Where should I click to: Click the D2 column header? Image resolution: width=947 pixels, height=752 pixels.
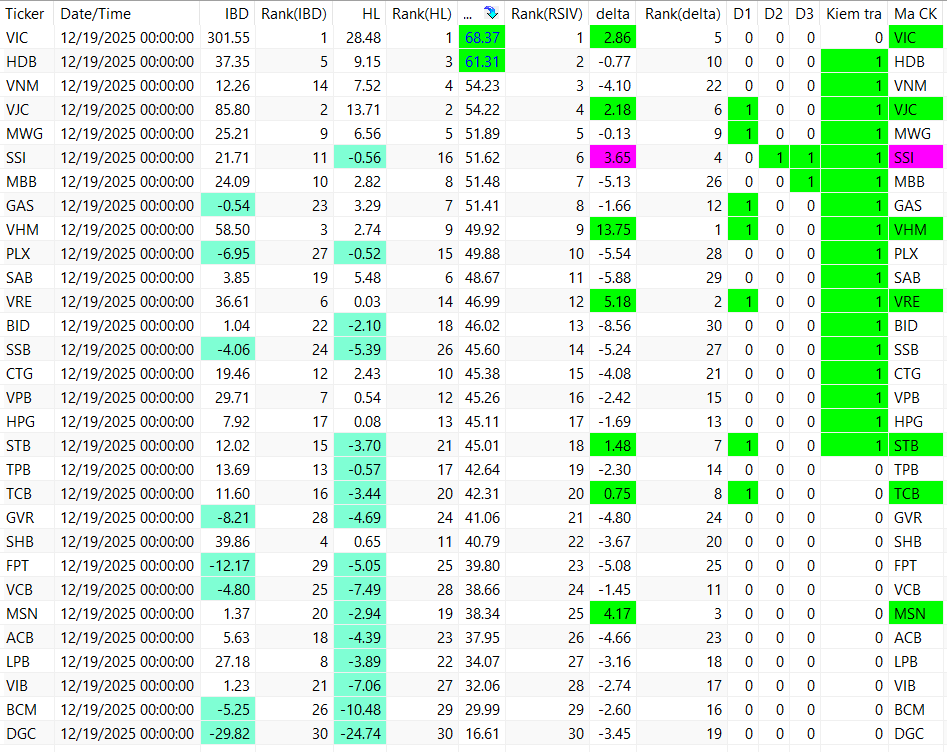(x=773, y=13)
